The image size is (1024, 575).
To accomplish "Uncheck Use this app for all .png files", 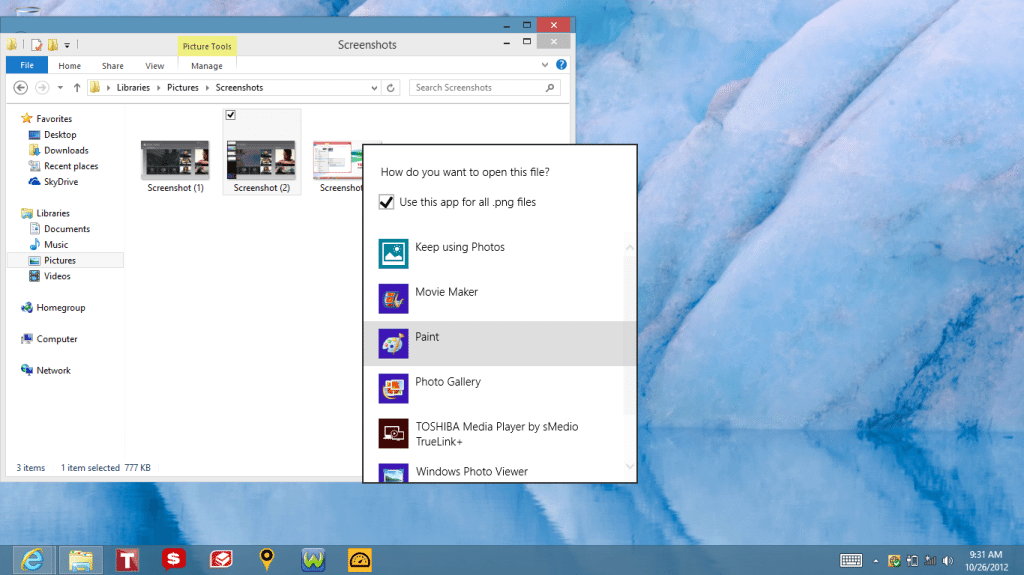I will [387, 202].
